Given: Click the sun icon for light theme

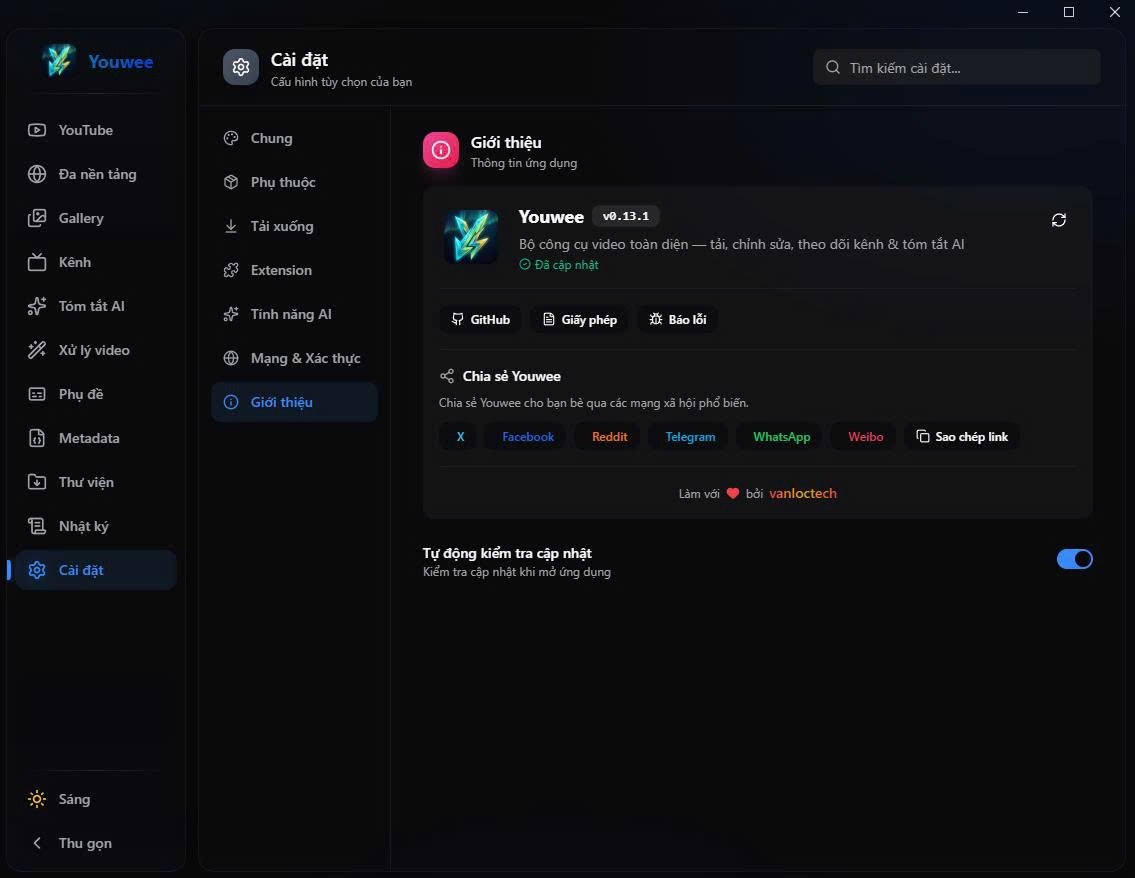Looking at the screenshot, I should 37,799.
